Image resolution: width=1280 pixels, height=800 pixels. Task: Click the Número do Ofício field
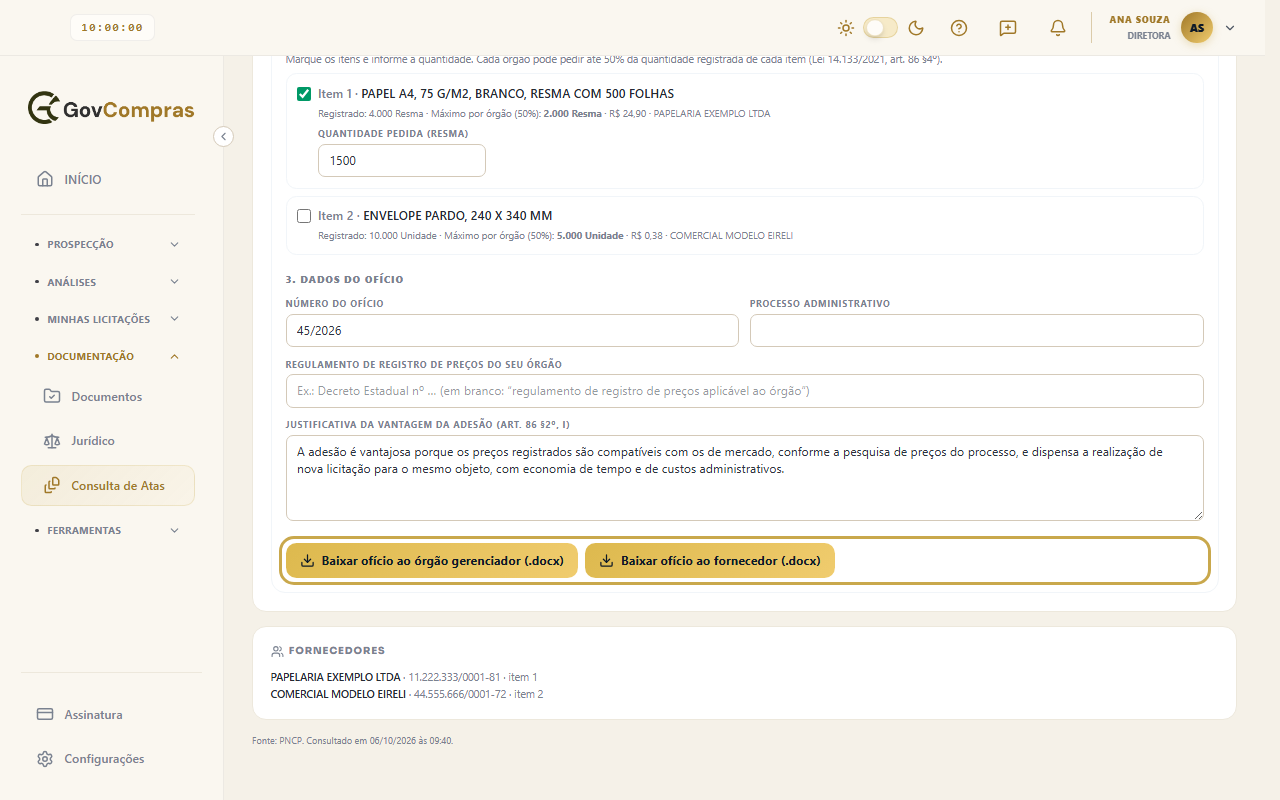coord(512,330)
